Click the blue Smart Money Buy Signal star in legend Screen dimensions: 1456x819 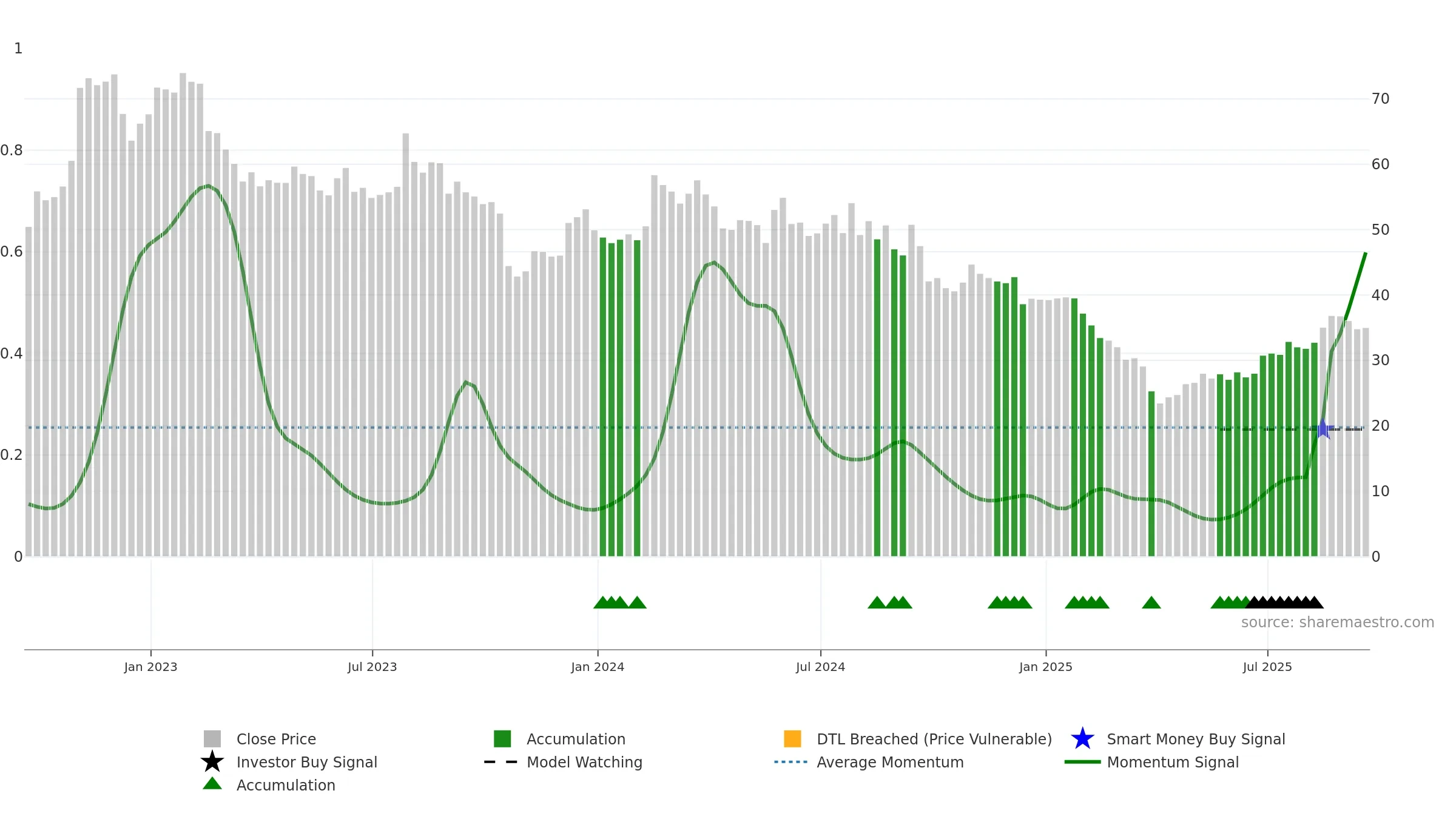tap(1082, 738)
